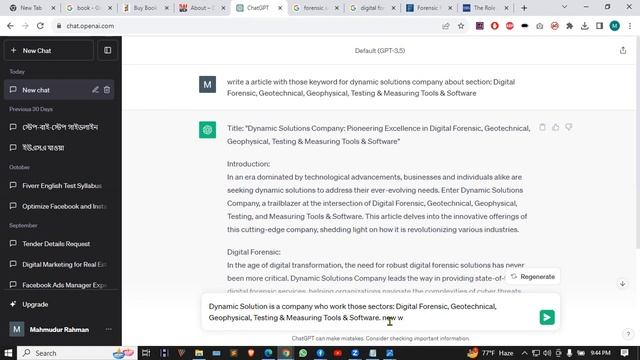Open the Windows Start menu
640x360 pixels.
click(8, 353)
